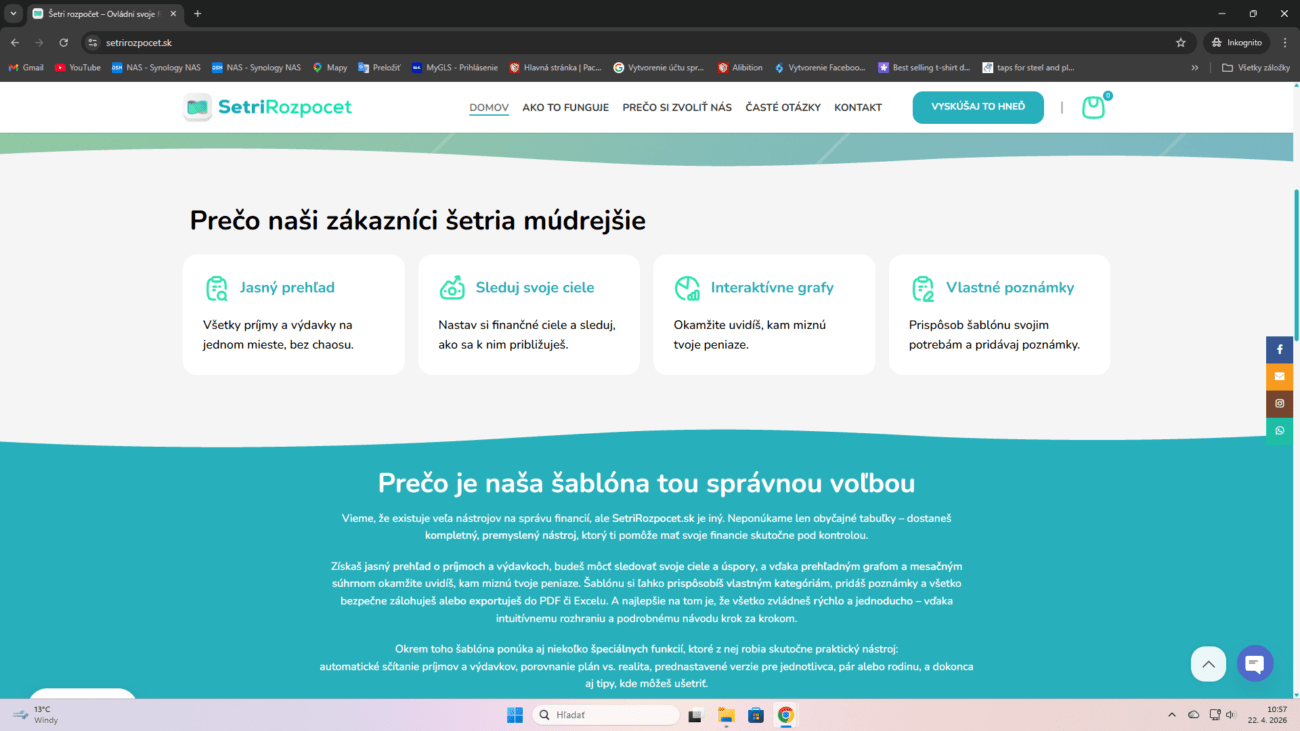This screenshot has width=1300, height=731.
Task: Expand hidden system tray icons
Action: [x=1170, y=714]
